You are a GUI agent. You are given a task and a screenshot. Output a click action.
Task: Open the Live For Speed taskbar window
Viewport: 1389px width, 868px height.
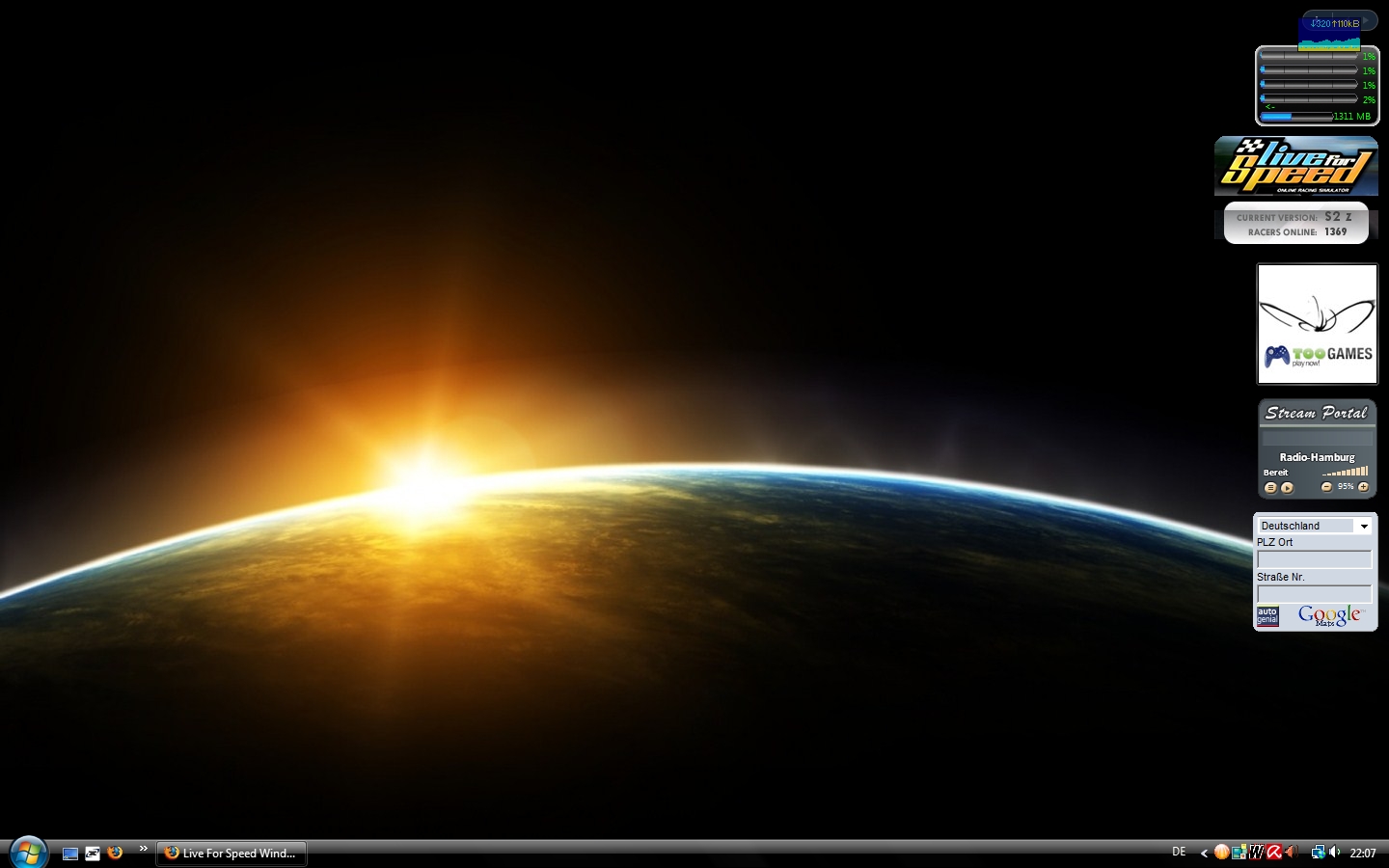click(x=231, y=854)
